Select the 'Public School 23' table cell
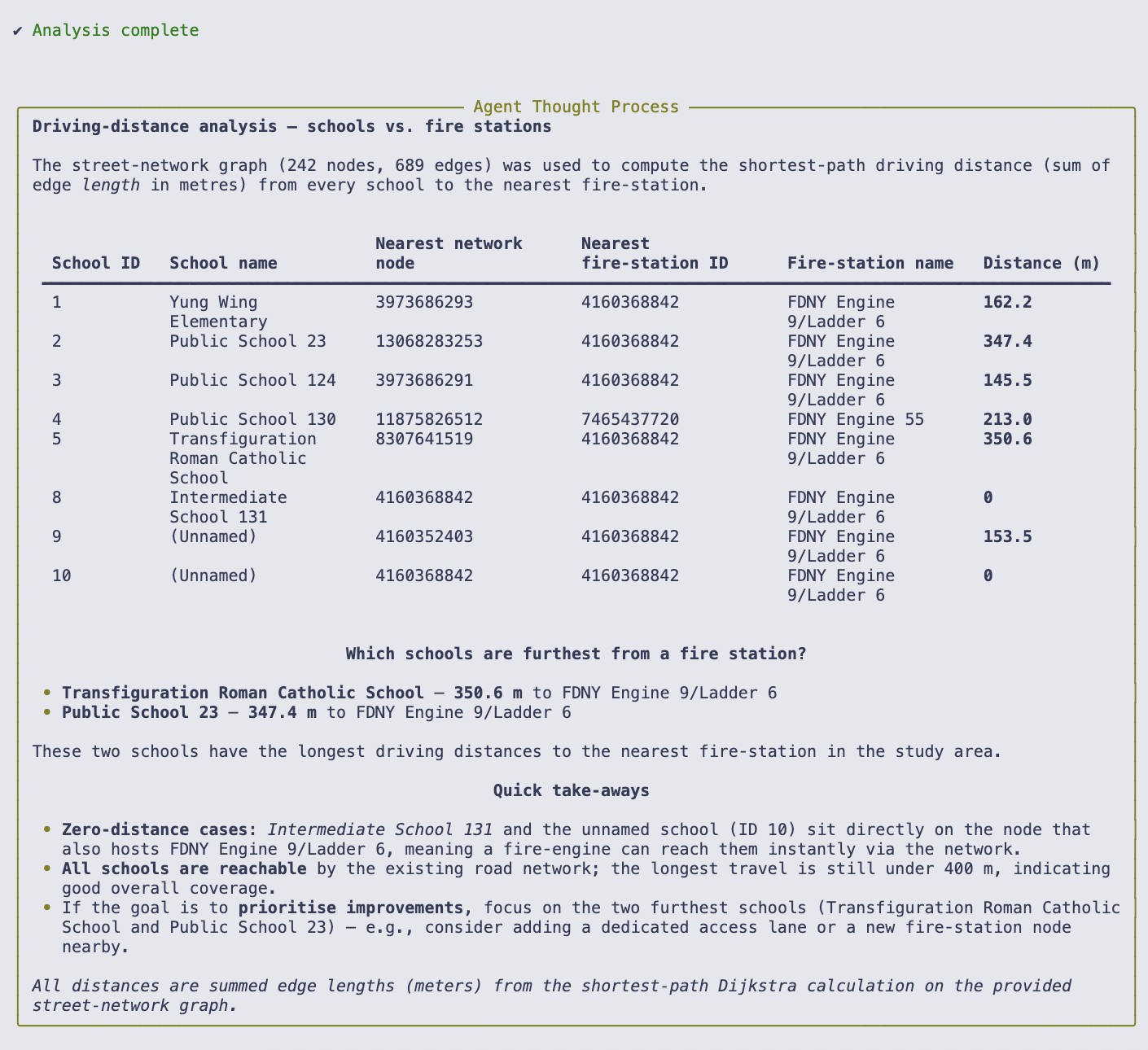Screen dimensions: 1148x1050 coord(248,341)
